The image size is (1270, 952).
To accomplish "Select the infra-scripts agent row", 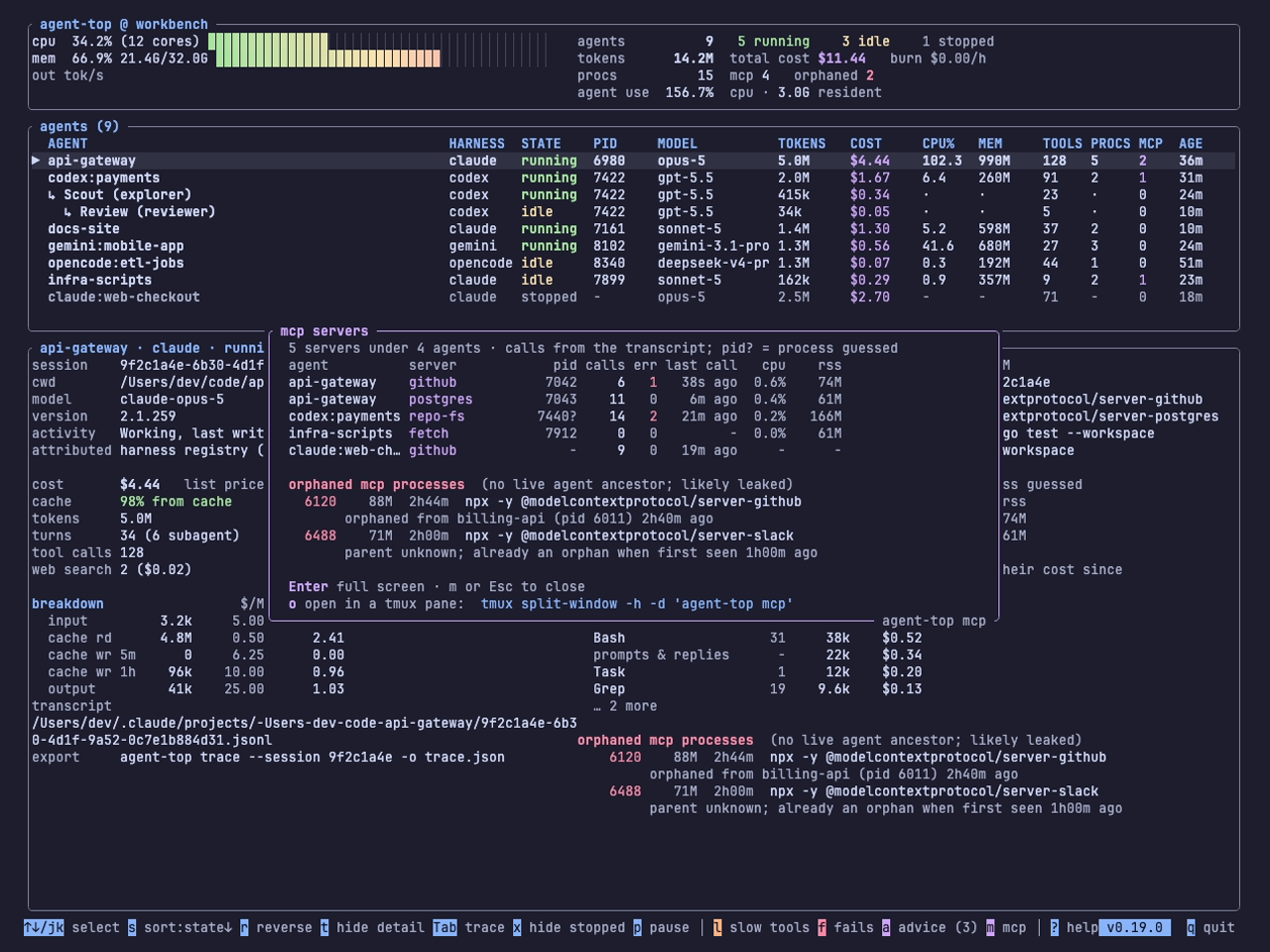I will tap(633, 280).
